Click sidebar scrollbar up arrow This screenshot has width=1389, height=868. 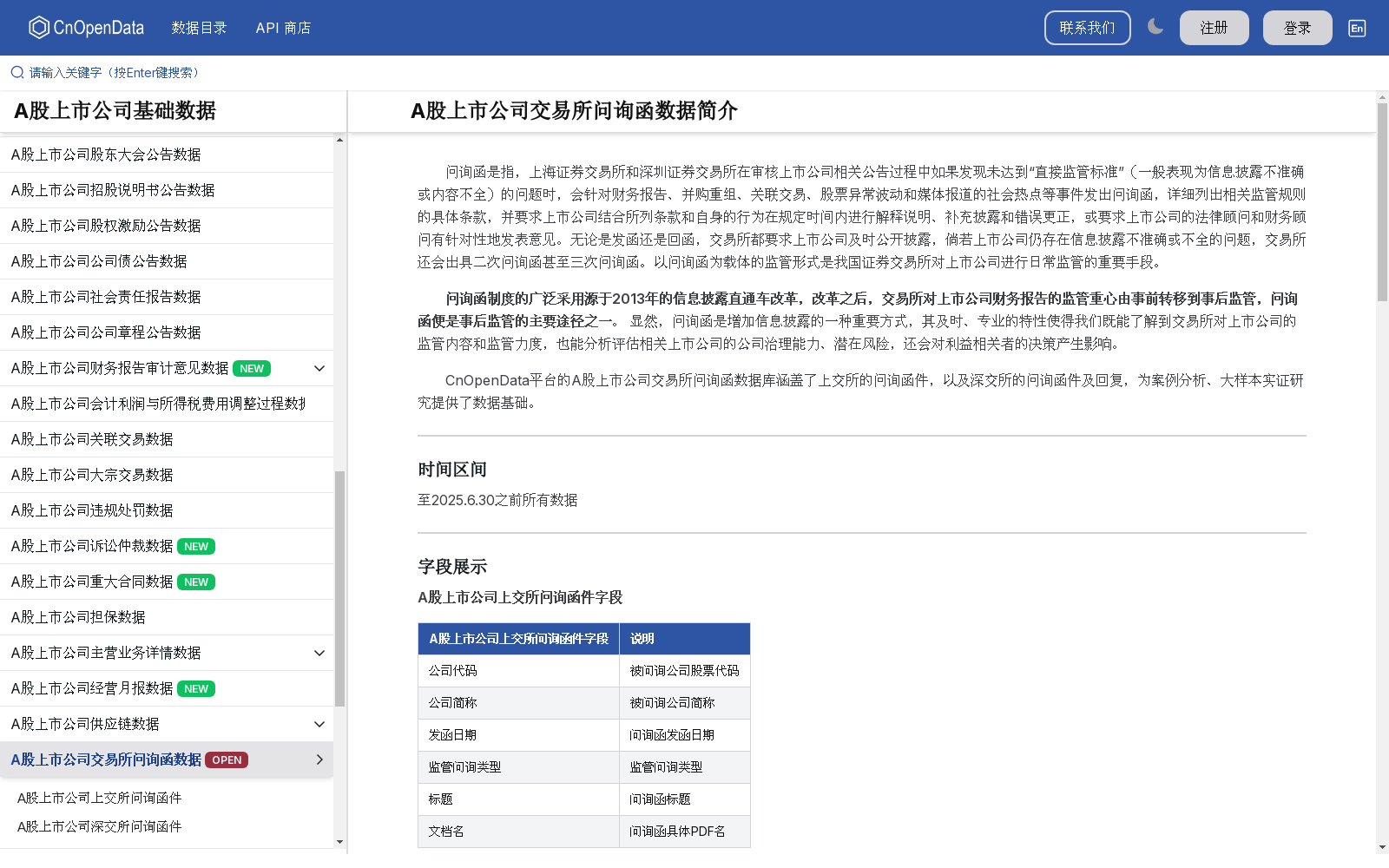pos(339,140)
